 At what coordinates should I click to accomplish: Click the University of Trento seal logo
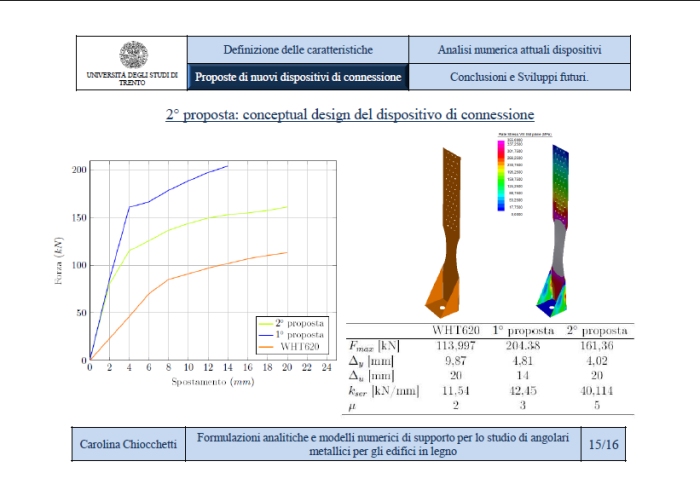[132, 54]
